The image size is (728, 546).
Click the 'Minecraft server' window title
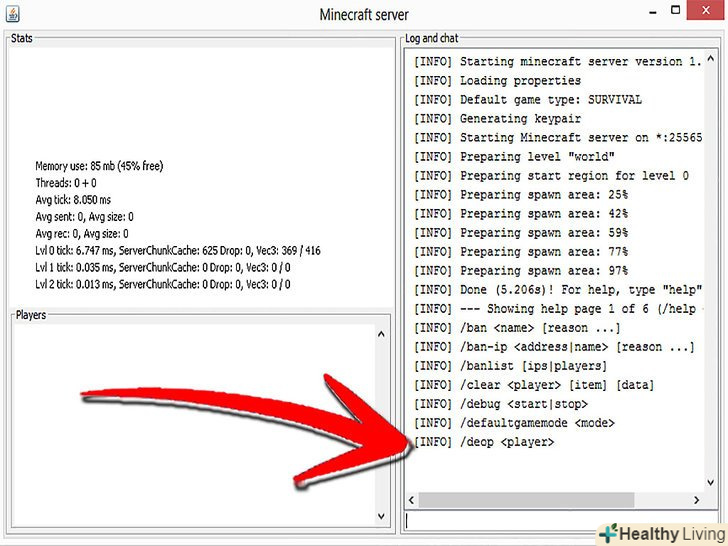364,15
